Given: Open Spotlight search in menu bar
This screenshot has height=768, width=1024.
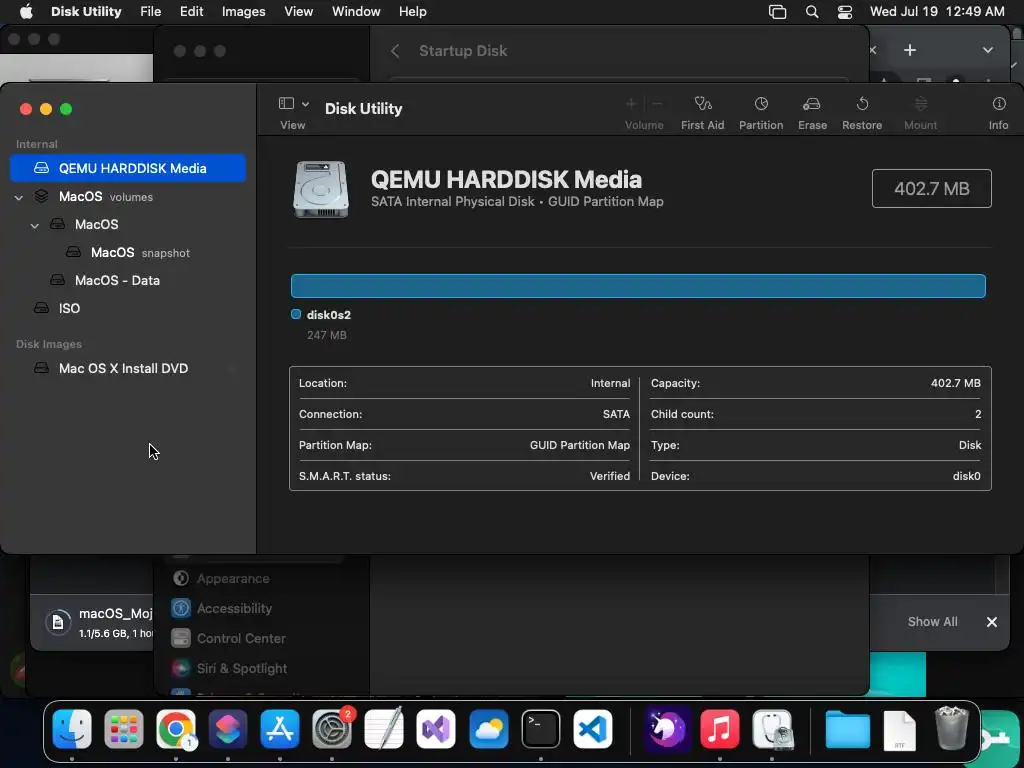Looking at the screenshot, I should tap(812, 12).
